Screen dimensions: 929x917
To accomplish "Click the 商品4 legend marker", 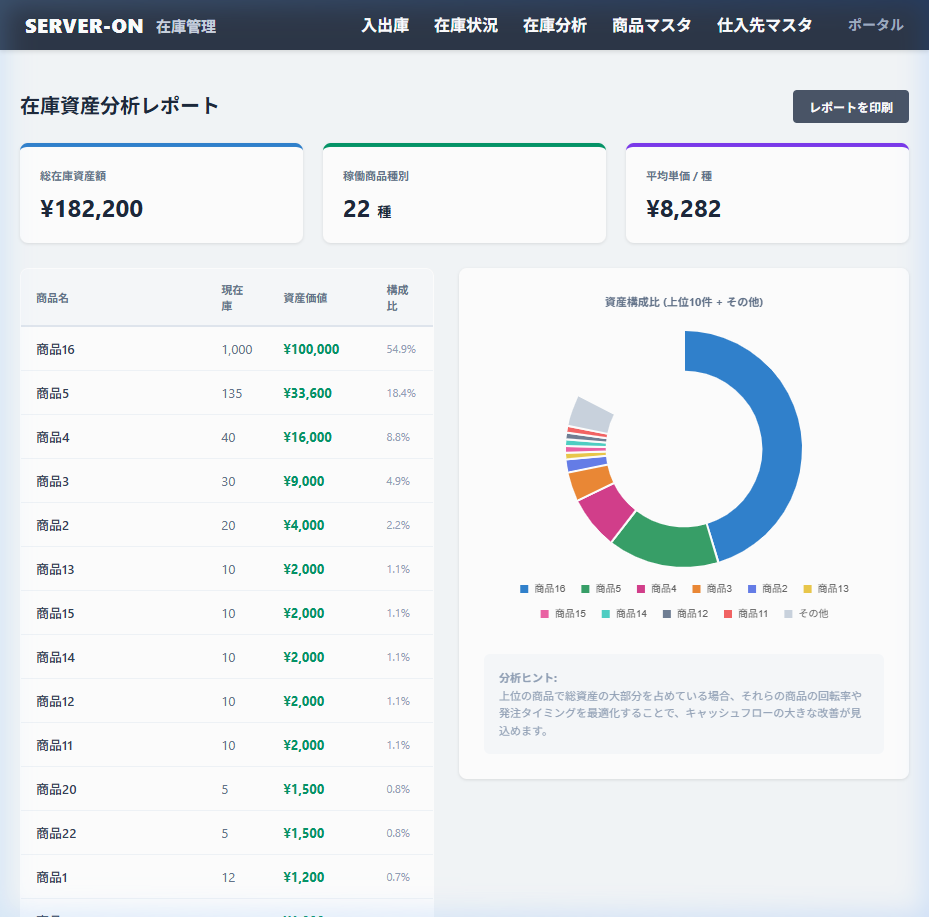I will tap(641, 588).
